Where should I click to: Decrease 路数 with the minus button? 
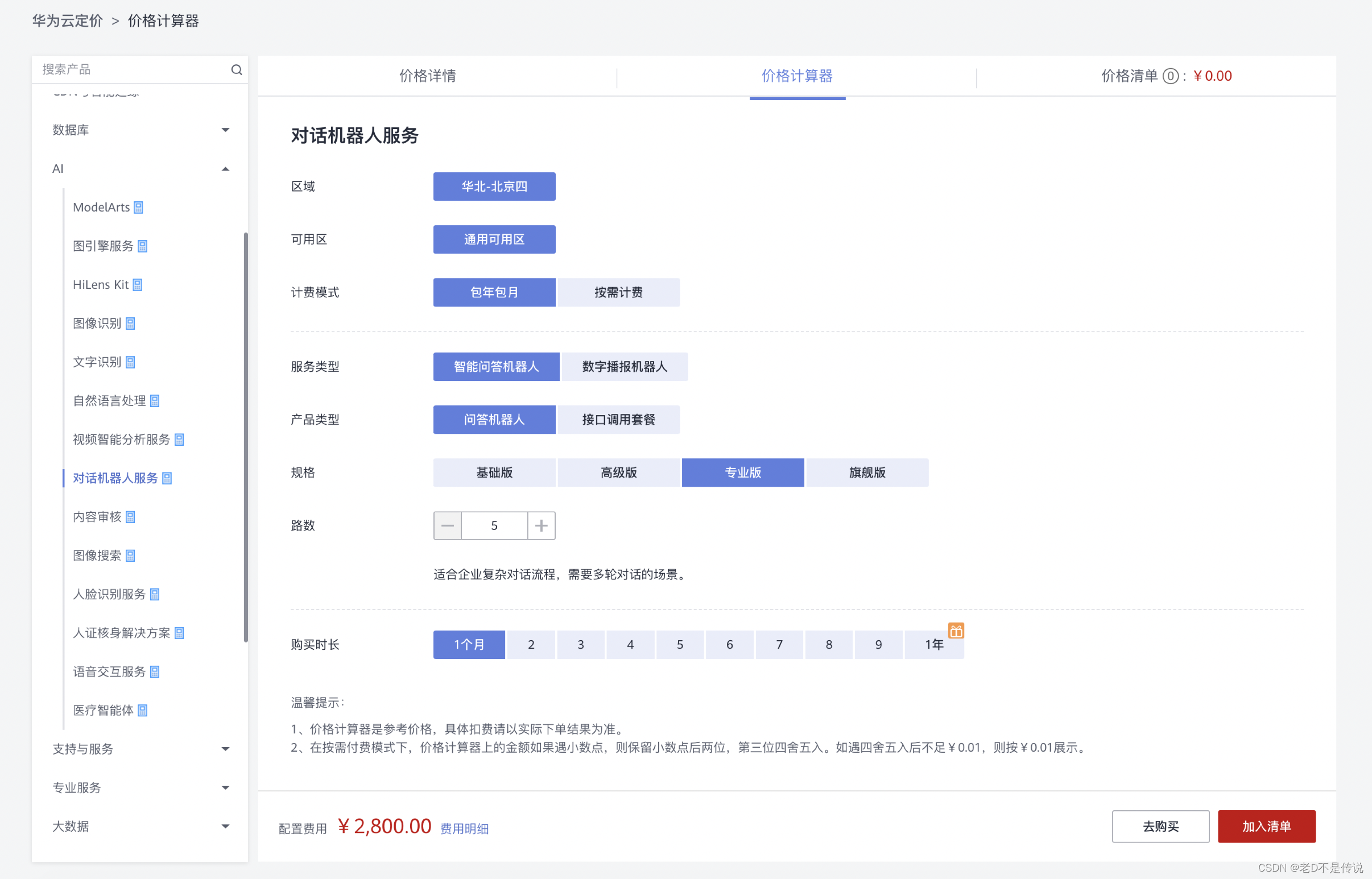pos(448,526)
